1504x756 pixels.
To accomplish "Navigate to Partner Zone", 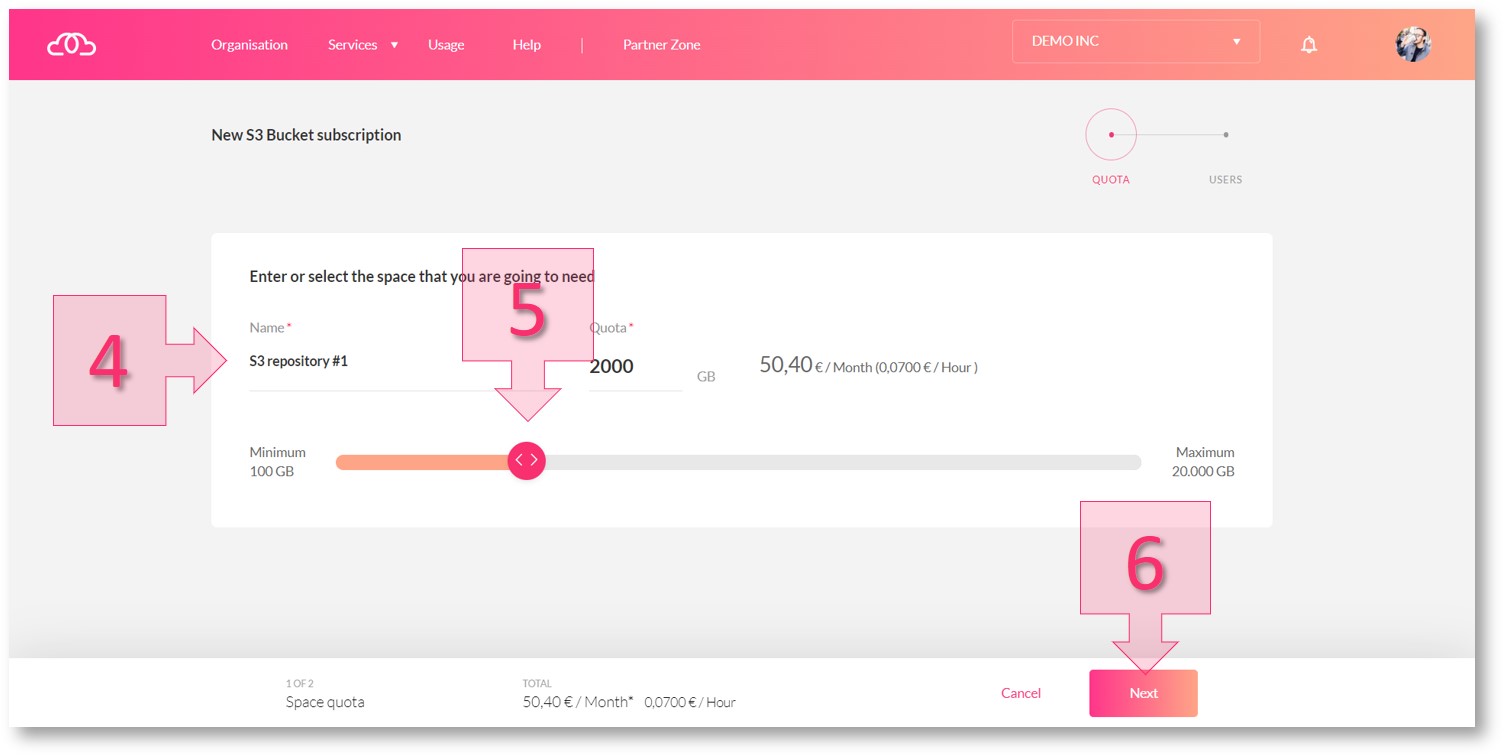I will [661, 45].
